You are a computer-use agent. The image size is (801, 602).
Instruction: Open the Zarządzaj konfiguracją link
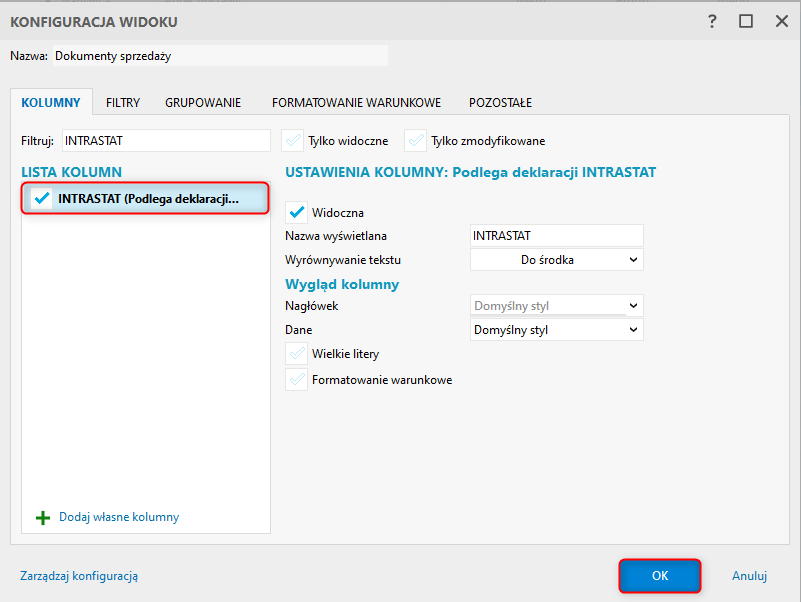coord(79,576)
